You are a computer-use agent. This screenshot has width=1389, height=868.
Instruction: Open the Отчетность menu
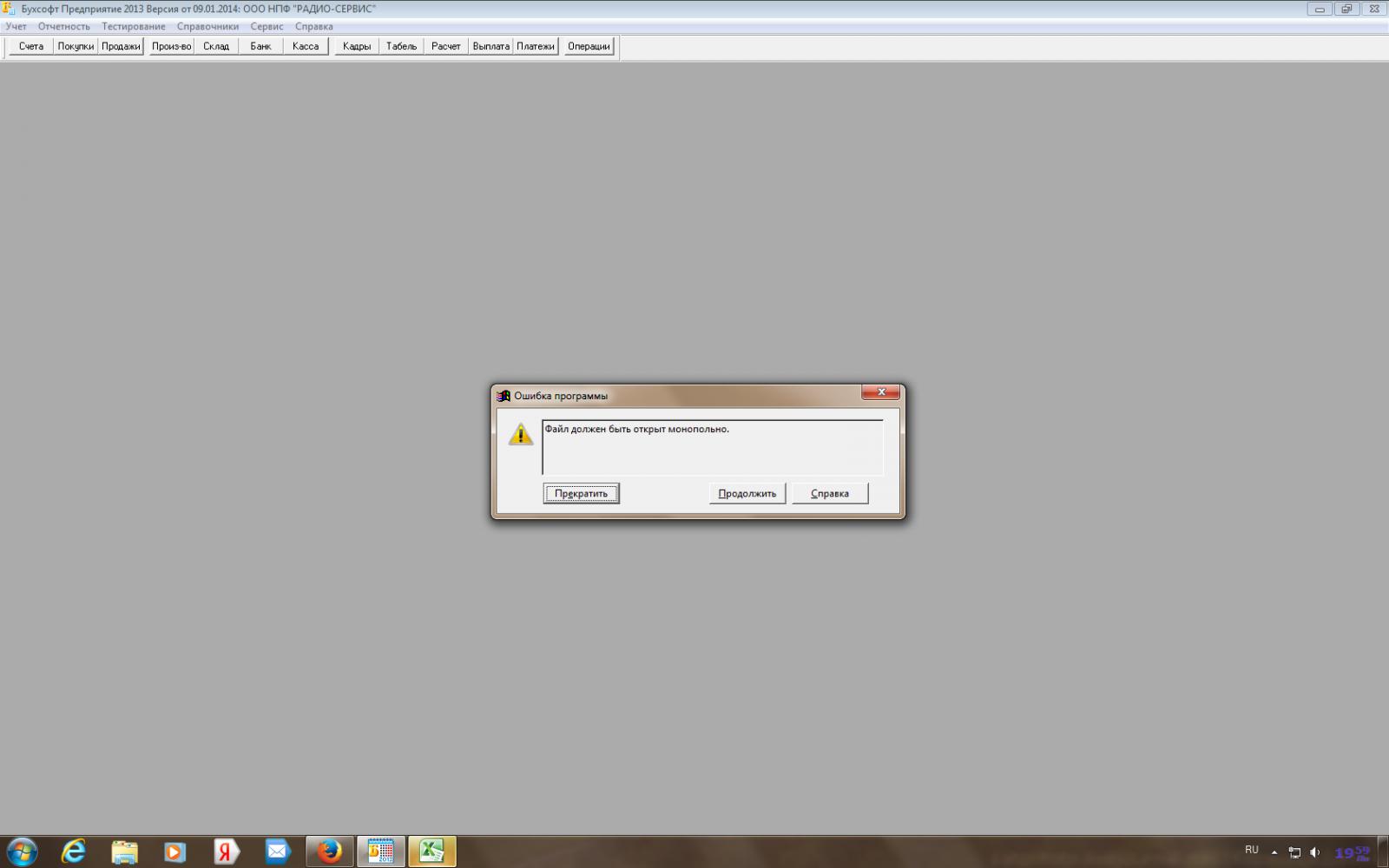point(63,26)
